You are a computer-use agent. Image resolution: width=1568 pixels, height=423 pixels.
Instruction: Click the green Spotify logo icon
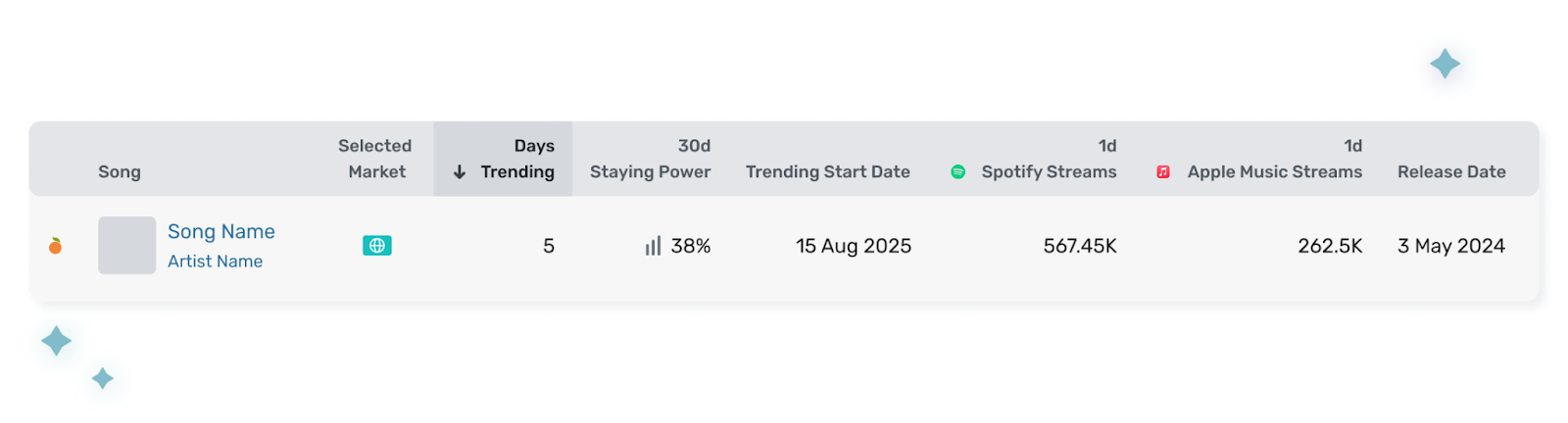point(958,172)
